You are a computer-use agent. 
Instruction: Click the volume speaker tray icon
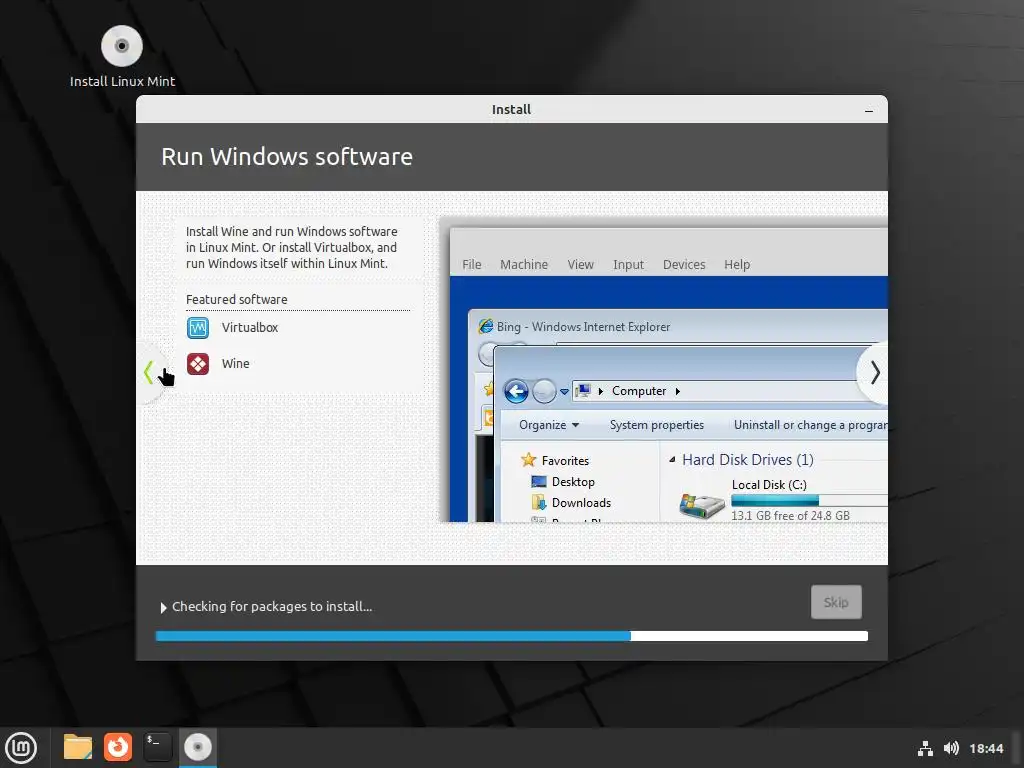tap(951, 748)
